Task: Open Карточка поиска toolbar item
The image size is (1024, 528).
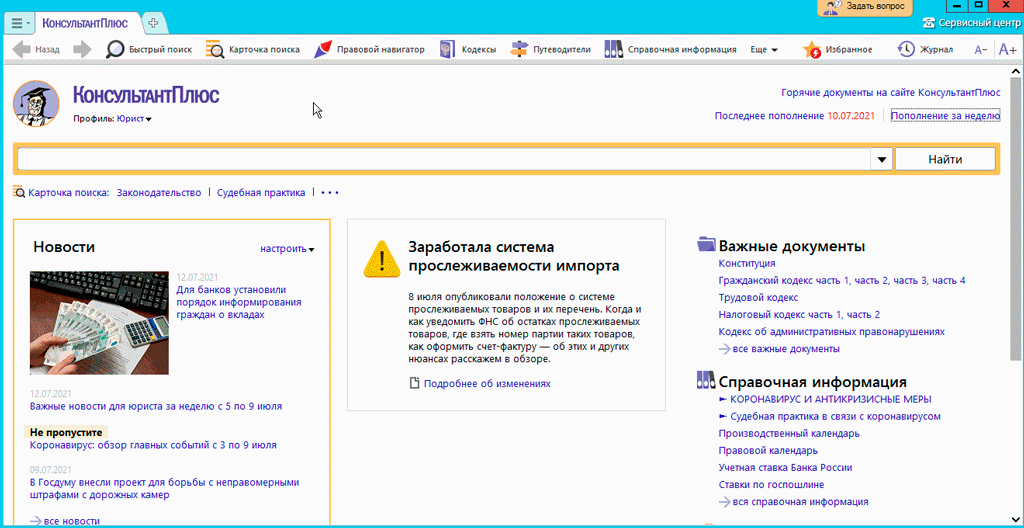Action: pyautogui.click(x=253, y=49)
